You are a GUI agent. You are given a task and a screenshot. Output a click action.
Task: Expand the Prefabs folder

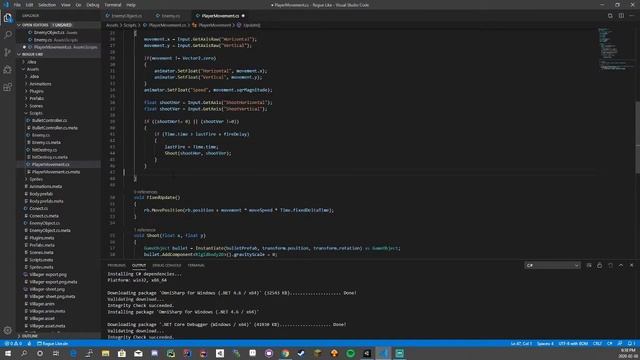[58, 98]
